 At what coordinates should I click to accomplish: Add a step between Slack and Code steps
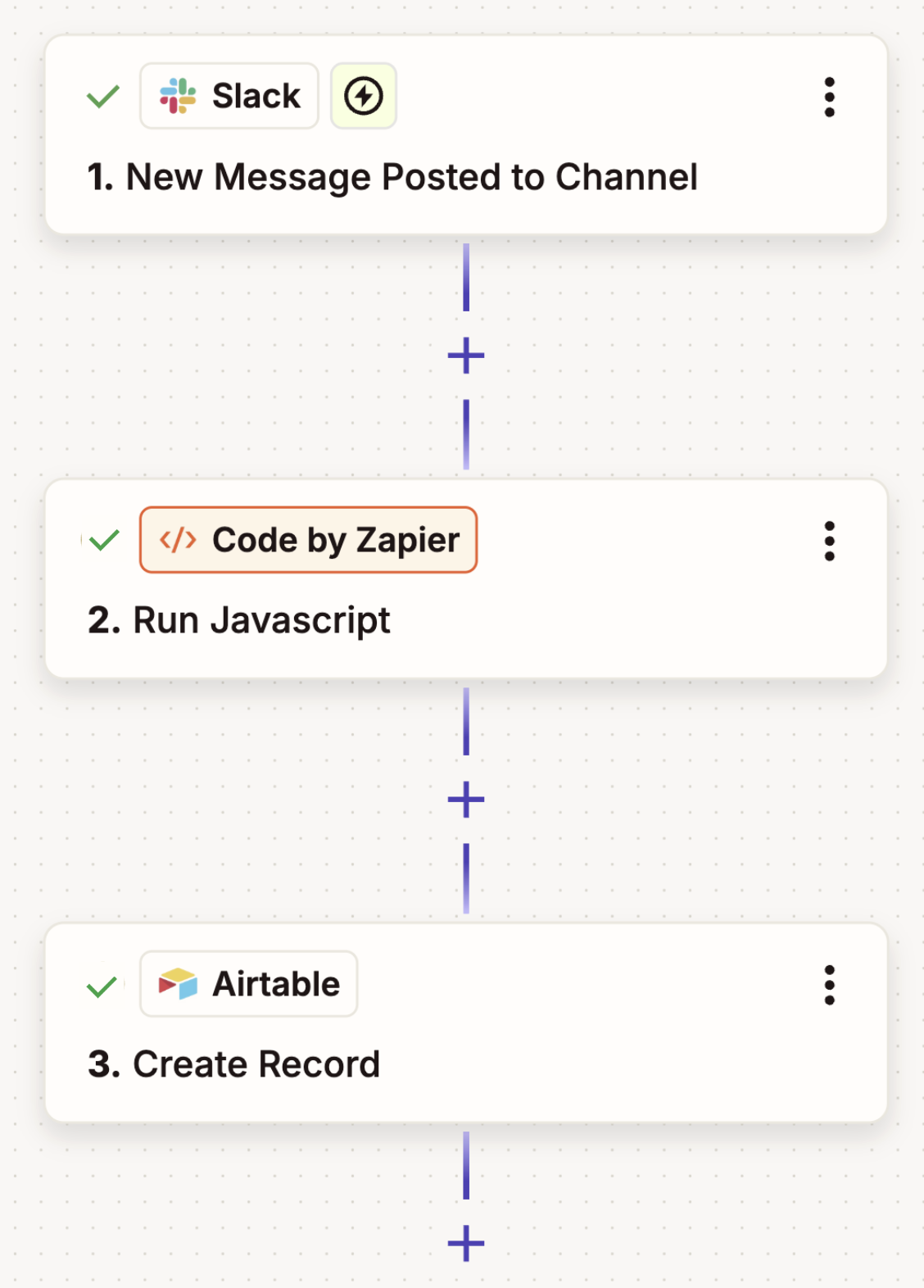(465, 355)
